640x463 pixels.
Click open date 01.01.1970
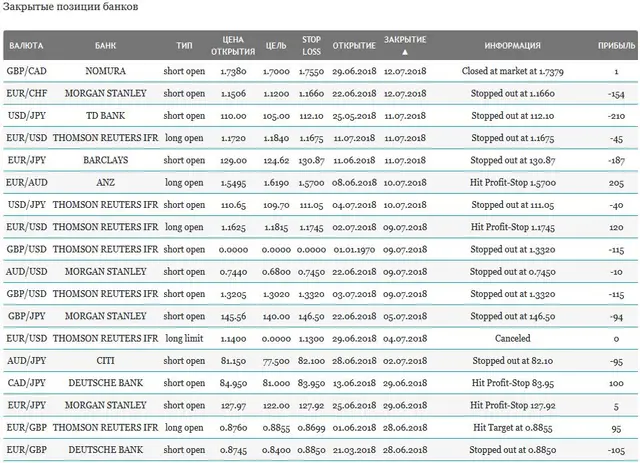[354, 249]
